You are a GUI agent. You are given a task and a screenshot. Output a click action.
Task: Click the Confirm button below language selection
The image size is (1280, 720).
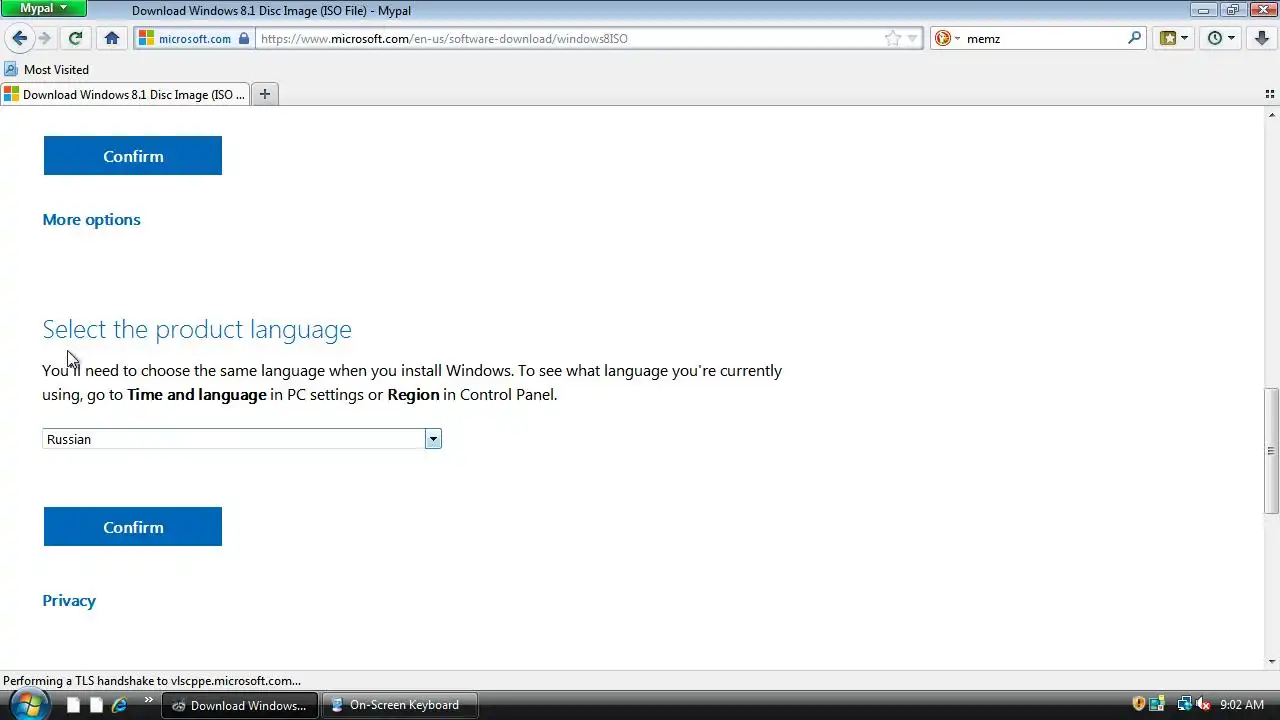pos(133,527)
